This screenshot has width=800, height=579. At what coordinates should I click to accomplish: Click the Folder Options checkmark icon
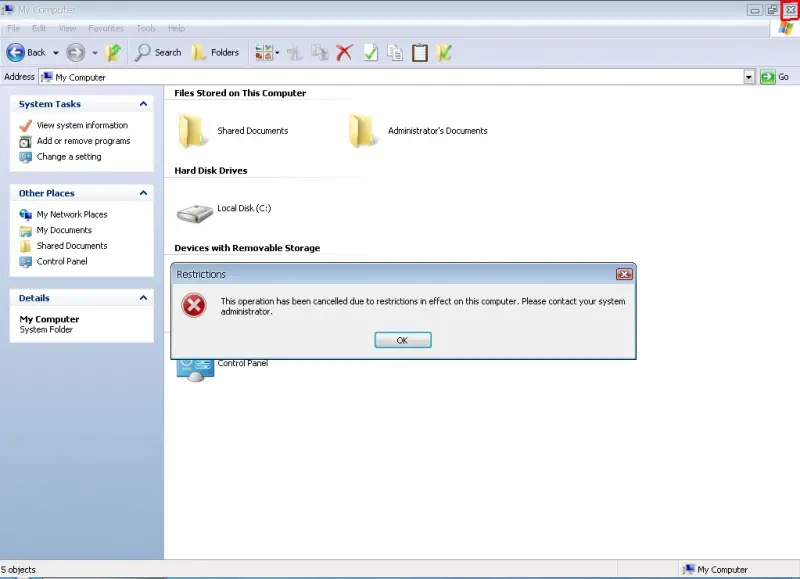[444, 53]
